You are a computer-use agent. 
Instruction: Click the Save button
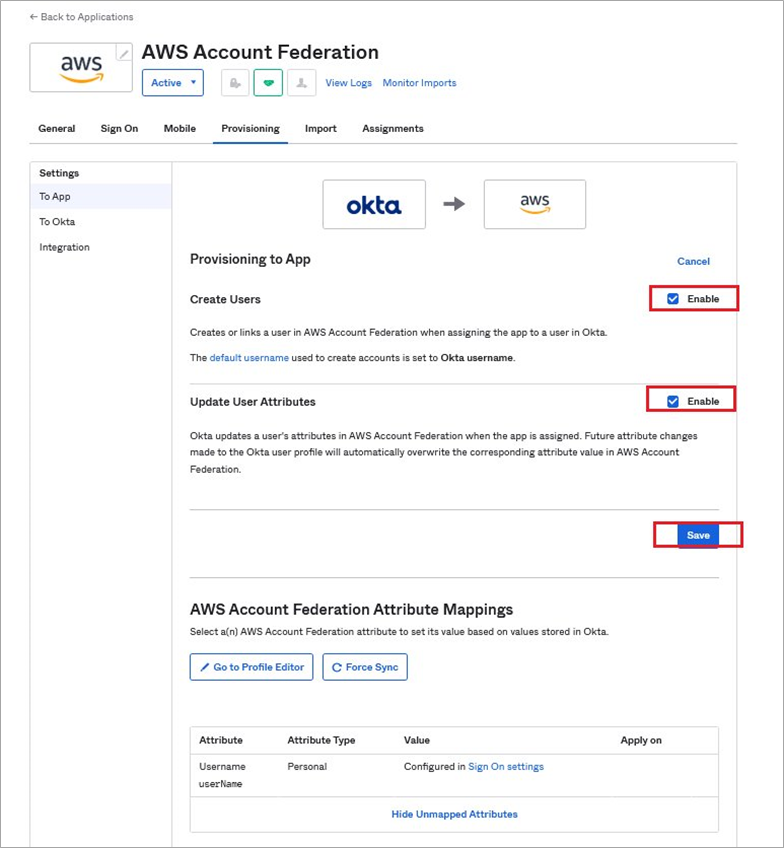tap(698, 535)
